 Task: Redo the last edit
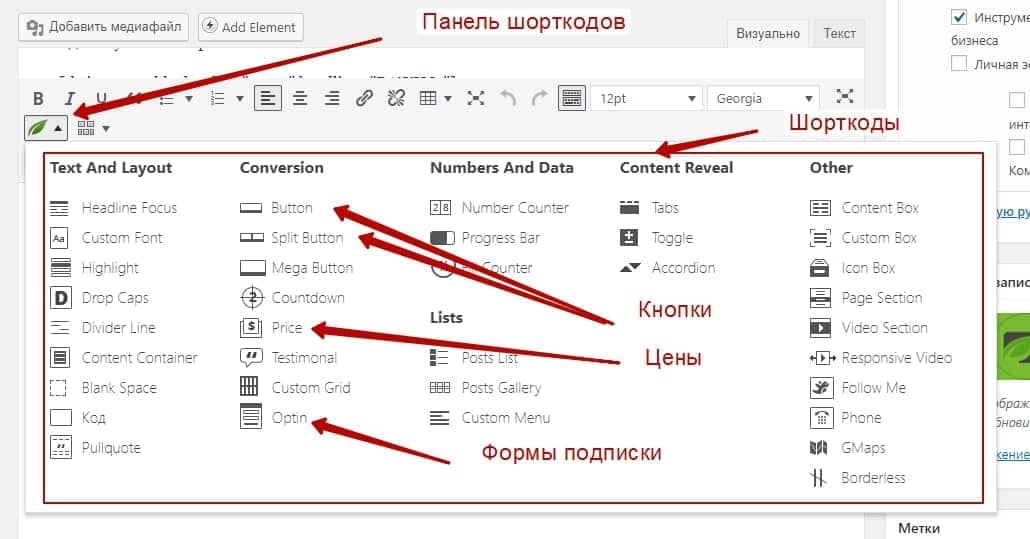click(x=539, y=98)
